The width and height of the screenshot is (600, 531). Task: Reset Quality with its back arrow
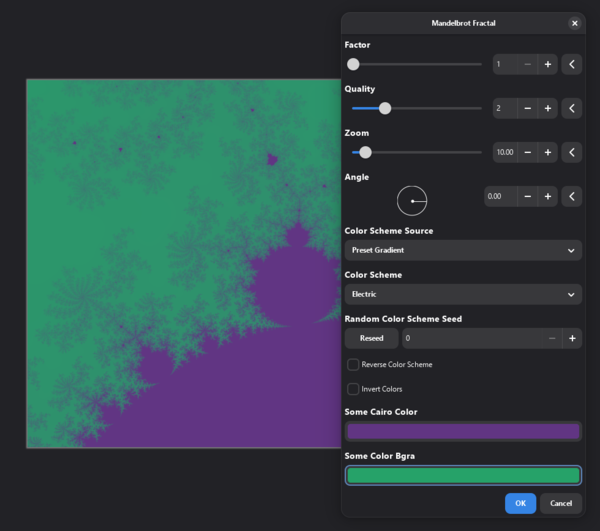tap(571, 108)
